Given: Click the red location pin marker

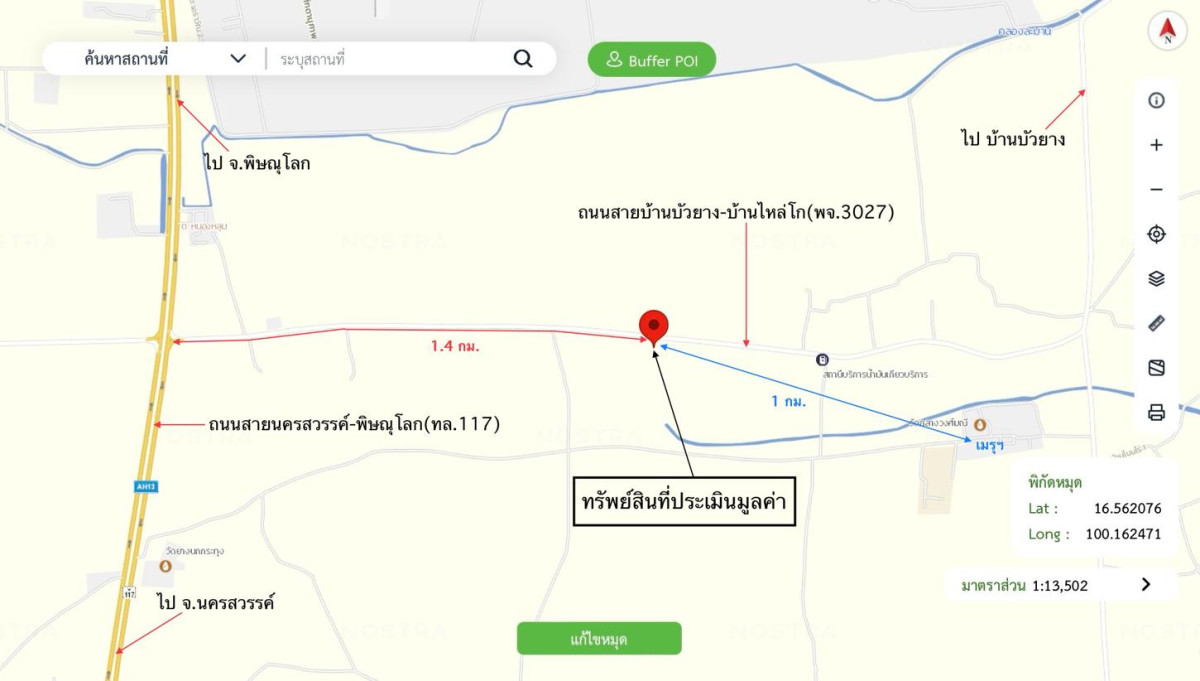Looking at the screenshot, I should (653, 328).
